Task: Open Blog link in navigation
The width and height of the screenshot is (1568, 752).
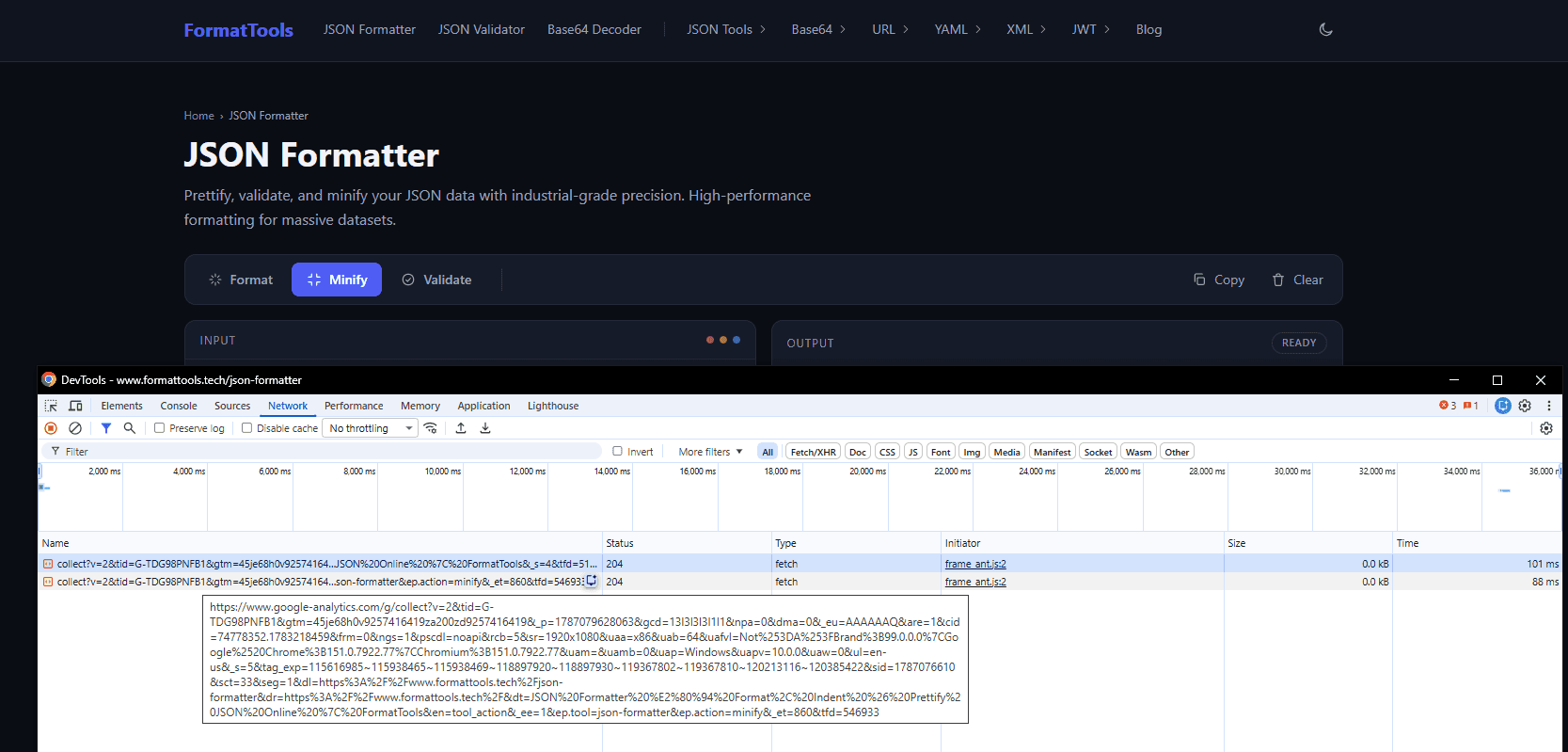Action: click(1148, 29)
